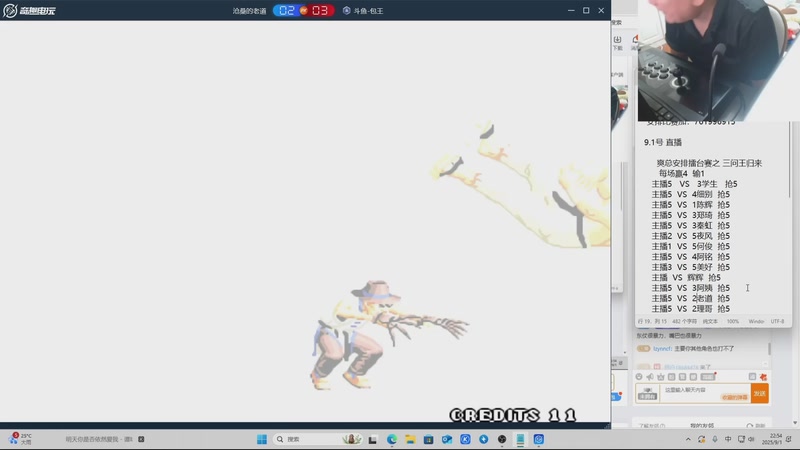Click the microphone icon in system tray

(715, 439)
